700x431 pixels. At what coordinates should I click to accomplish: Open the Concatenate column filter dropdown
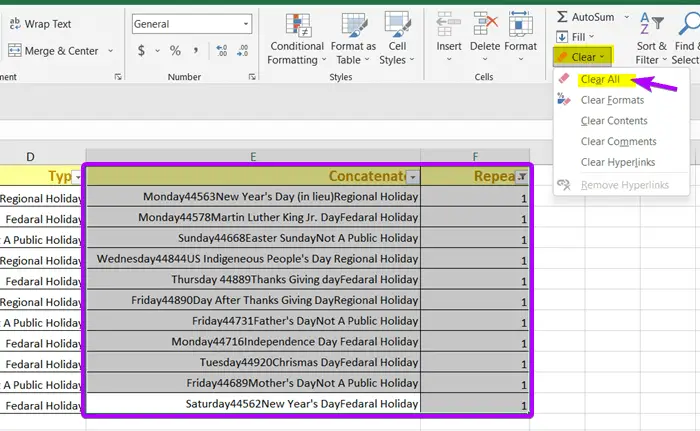coord(413,177)
